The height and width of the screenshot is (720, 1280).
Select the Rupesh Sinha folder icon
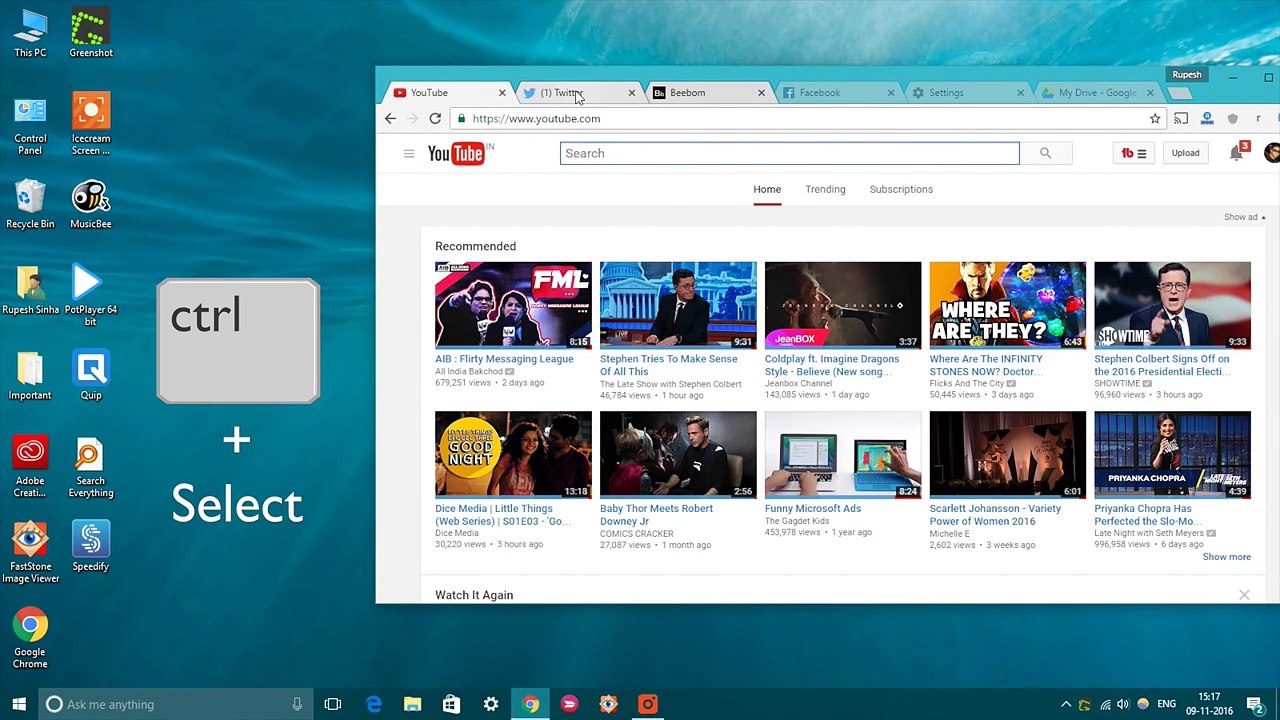coord(30,290)
